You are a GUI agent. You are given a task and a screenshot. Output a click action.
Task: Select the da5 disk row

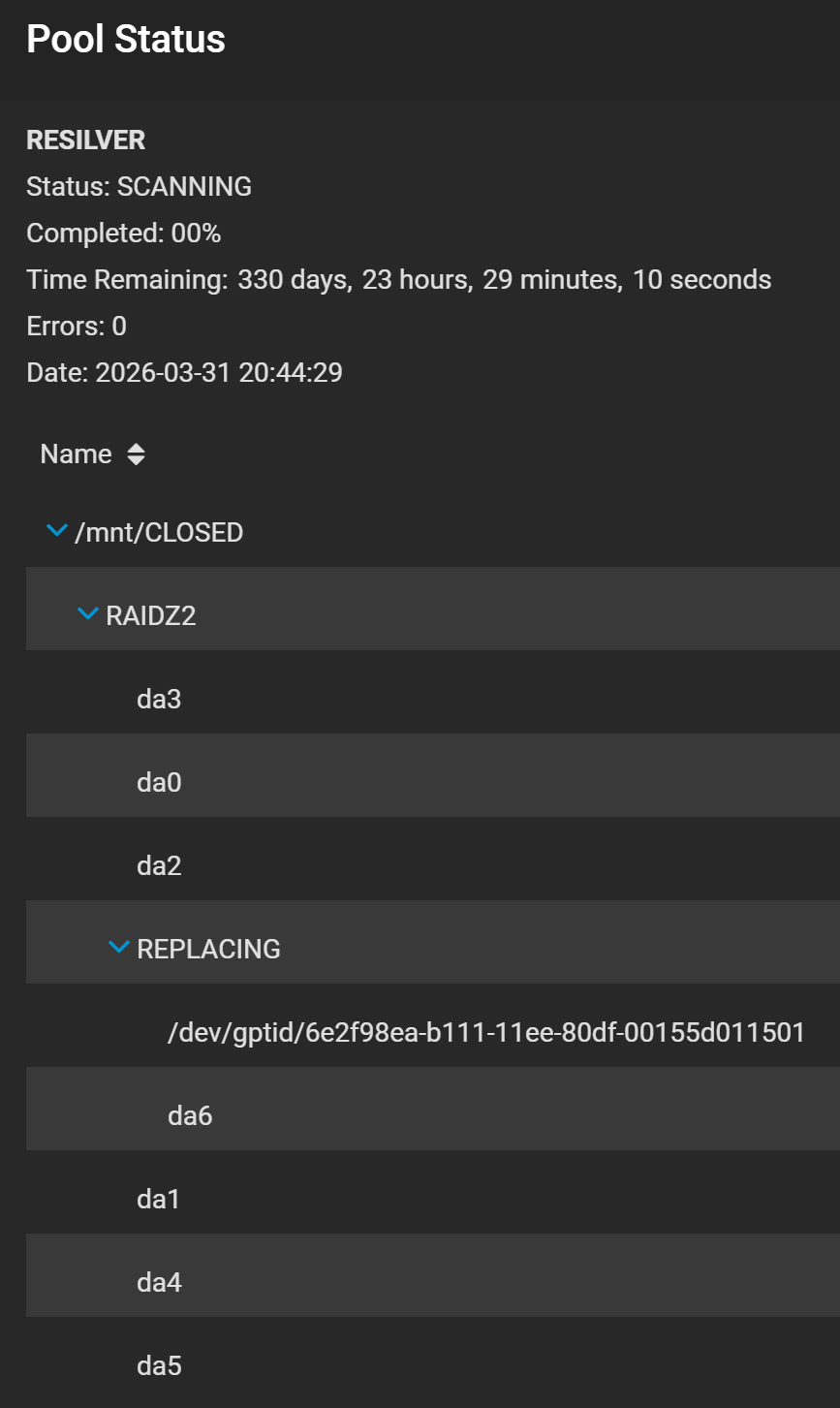click(159, 1365)
